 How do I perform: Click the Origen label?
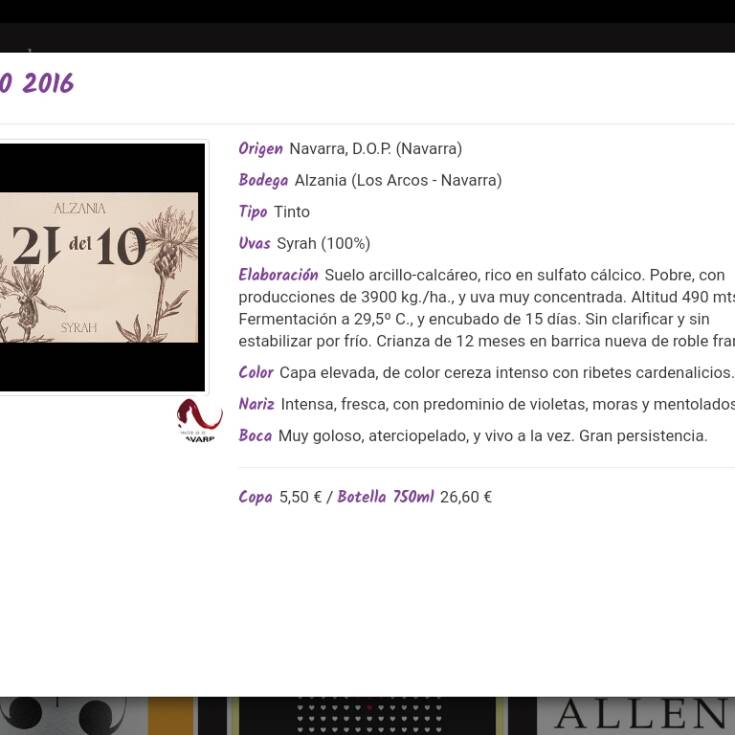click(x=260, y=149)
